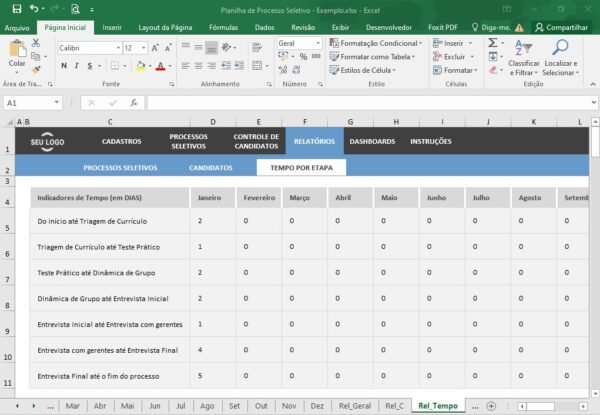Switch to the Layout da Página tab

165,28
